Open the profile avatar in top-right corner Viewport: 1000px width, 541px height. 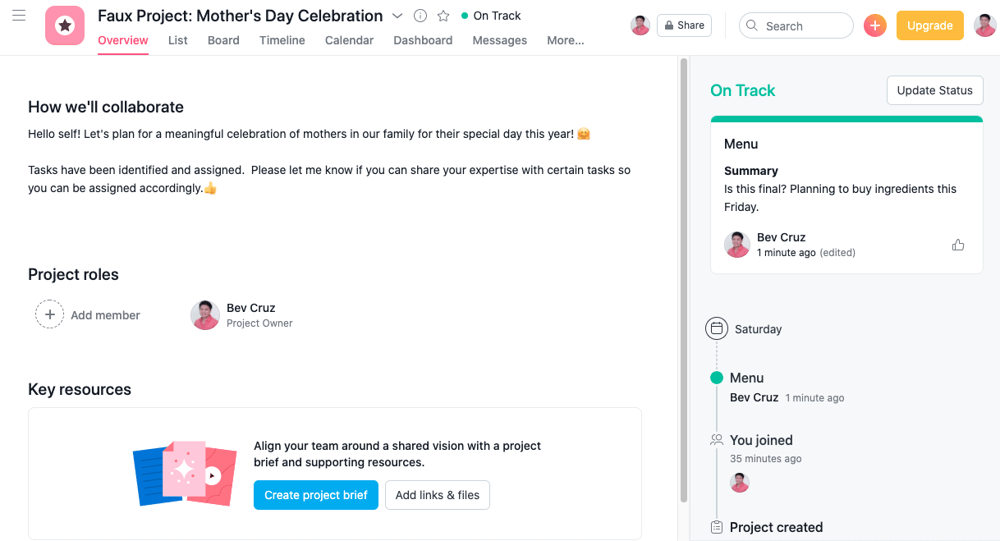pos(984,26)
